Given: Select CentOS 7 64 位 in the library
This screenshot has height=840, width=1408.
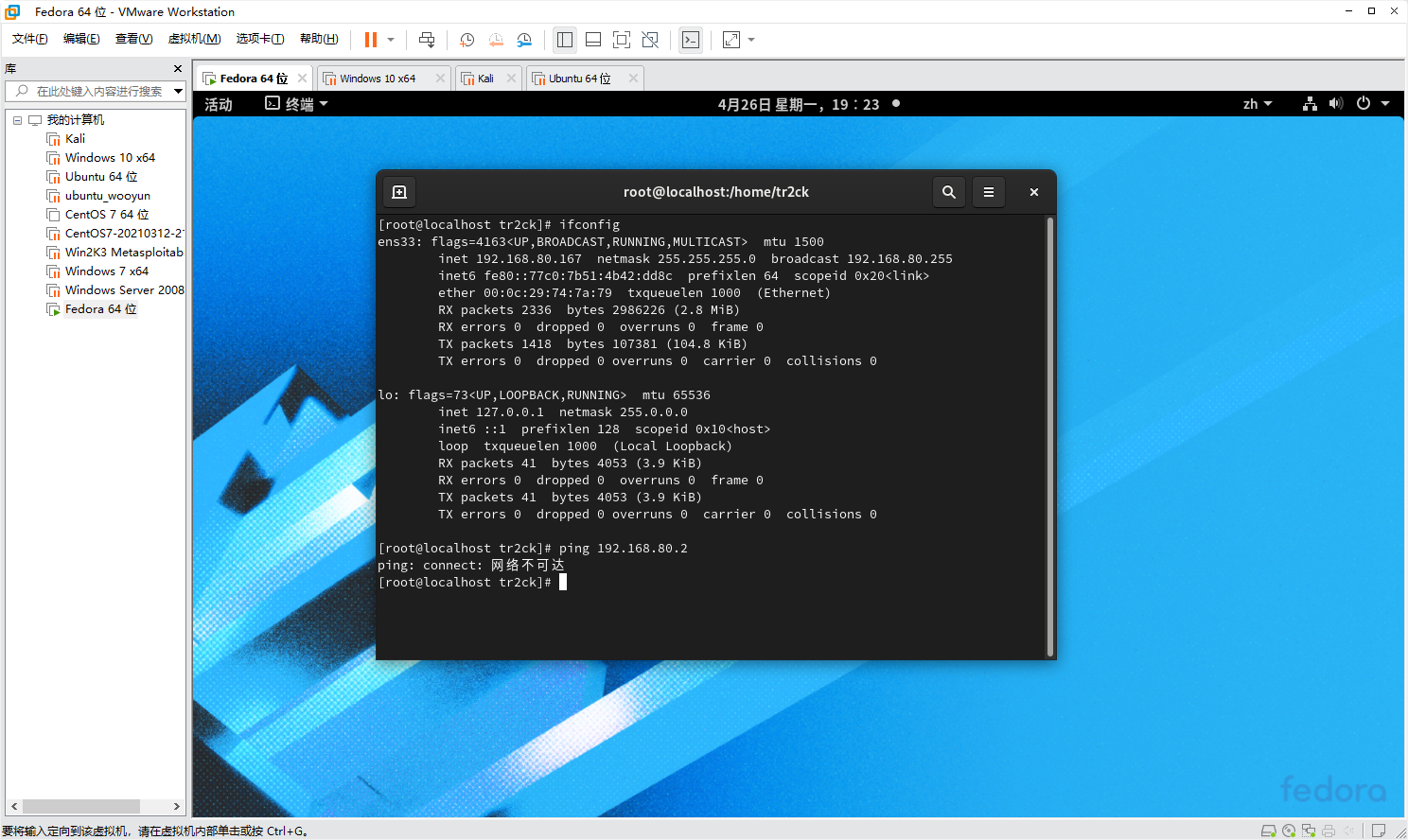Looking at the screenshot, I should tap(107, 215).
